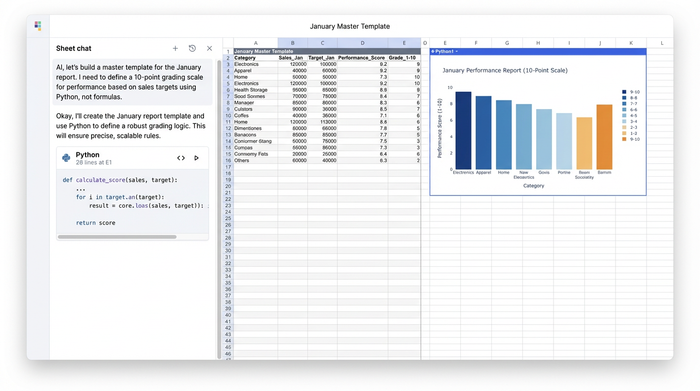Click the 'Performance_Score' header cell
Viewport: 700px width, 391px height.
click(x=362, y=58)
